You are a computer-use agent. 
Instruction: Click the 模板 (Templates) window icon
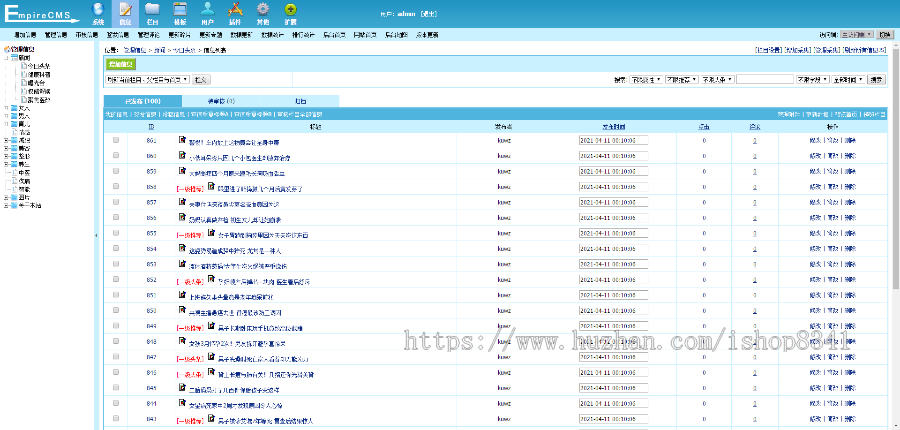click(180, 13)
